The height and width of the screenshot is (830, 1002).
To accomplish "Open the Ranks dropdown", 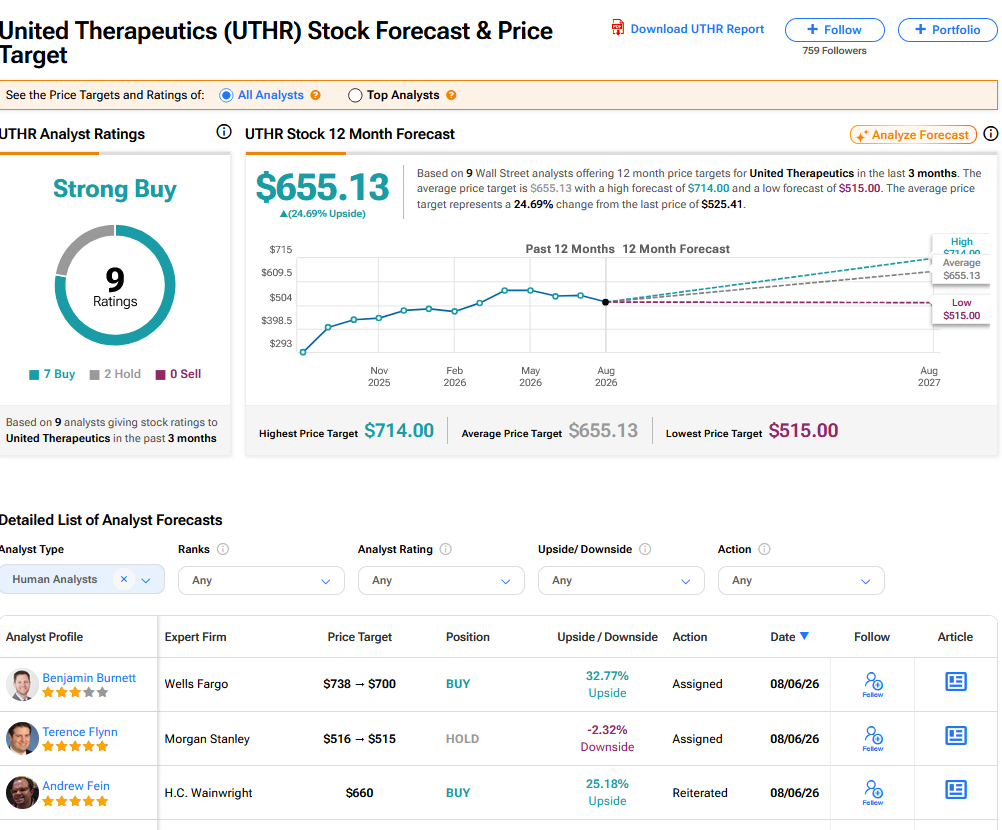I will tap(261, 580).
